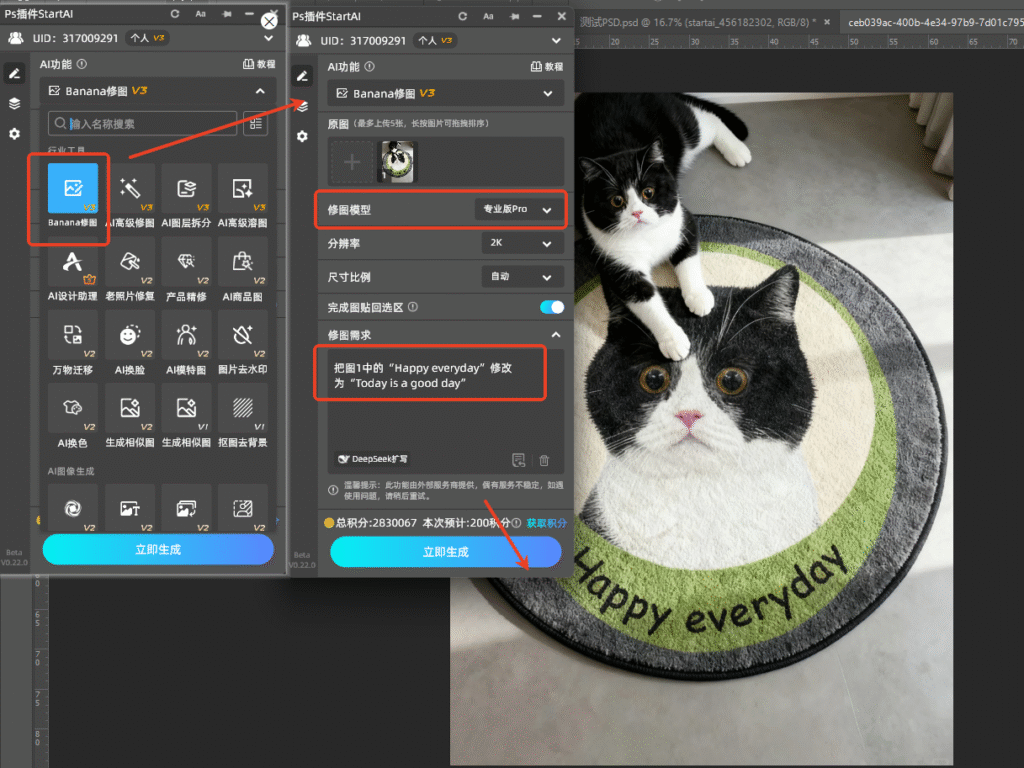Switch to the 测试PSD.psd document tab
1024x768 pixels.
pos(696,21)
